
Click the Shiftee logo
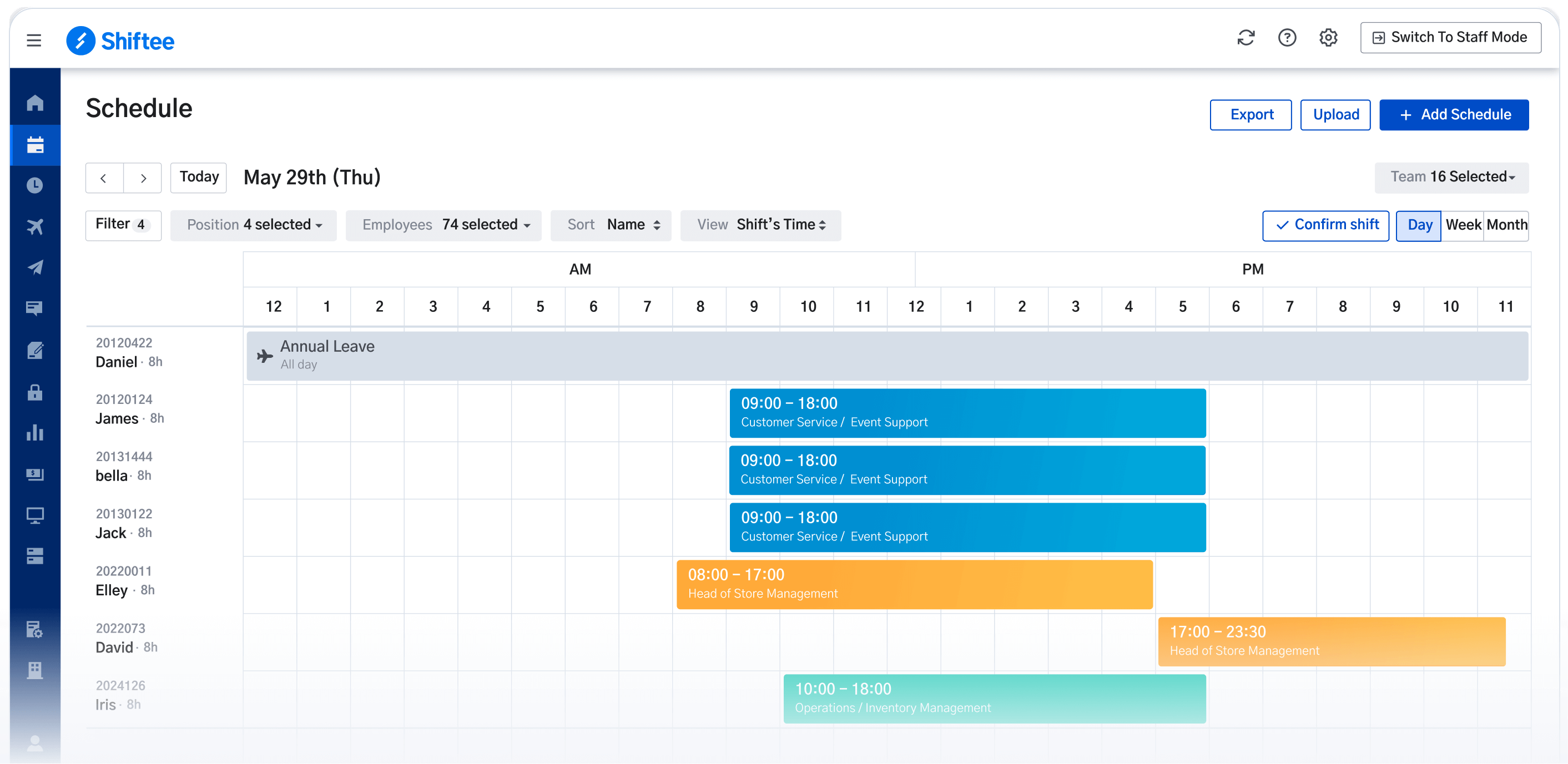tap(120, 41)
